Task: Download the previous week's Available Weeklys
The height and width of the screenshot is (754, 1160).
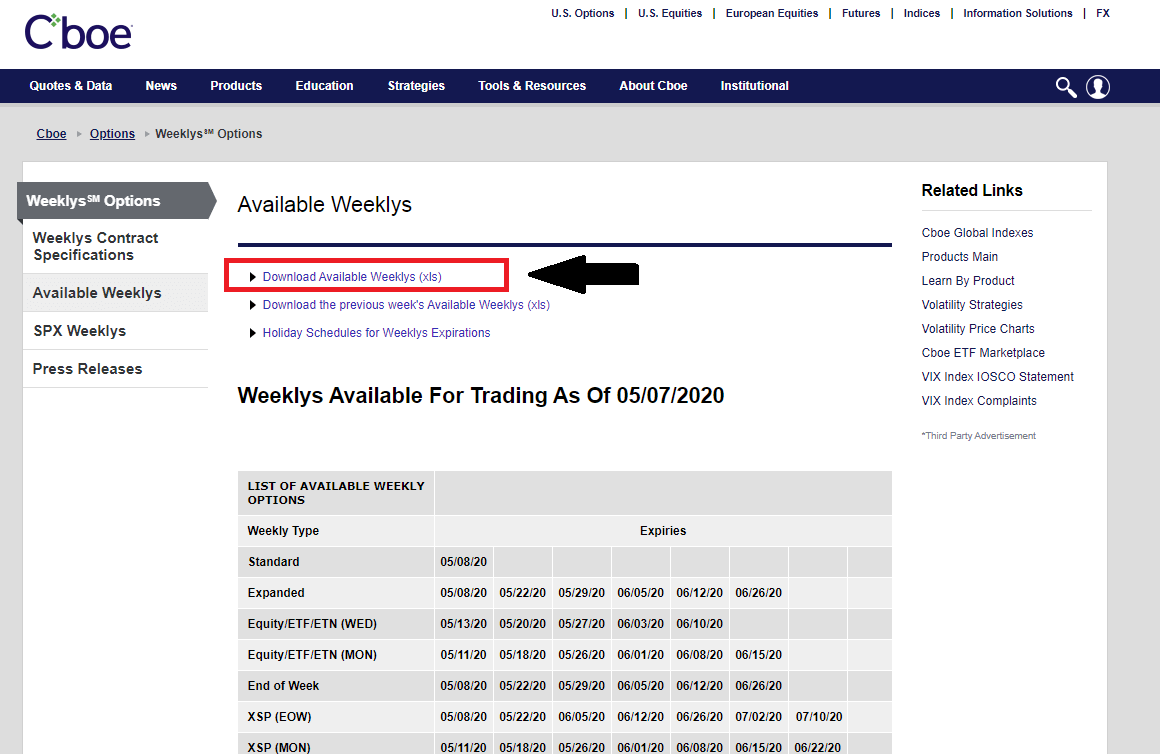Action: tap(406, 305)
